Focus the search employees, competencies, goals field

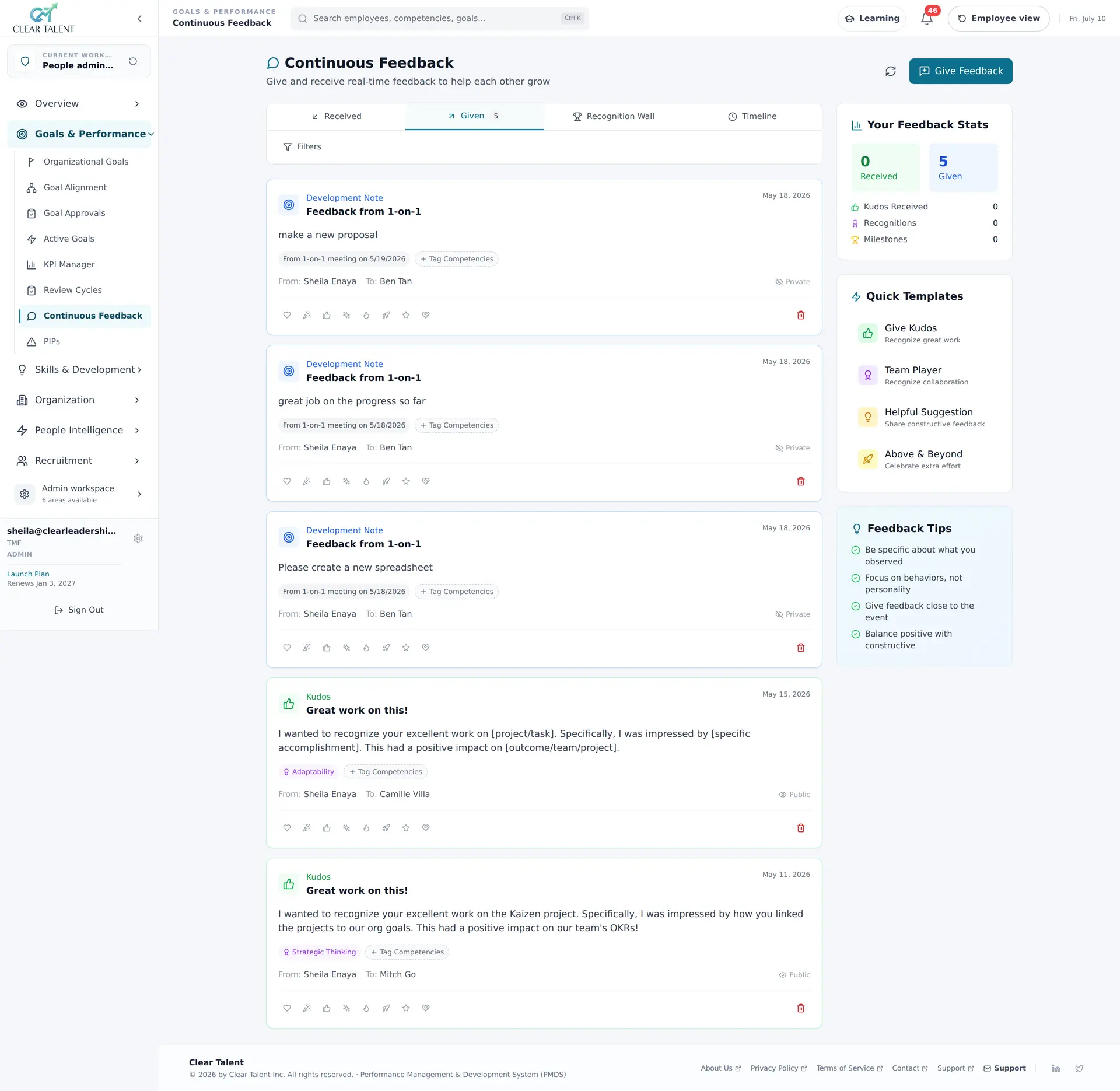440,19
